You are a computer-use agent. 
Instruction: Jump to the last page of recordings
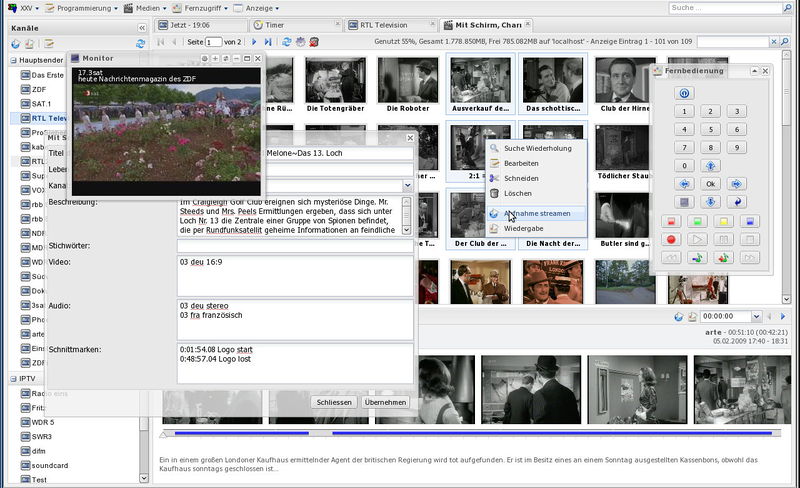point(268,42)
